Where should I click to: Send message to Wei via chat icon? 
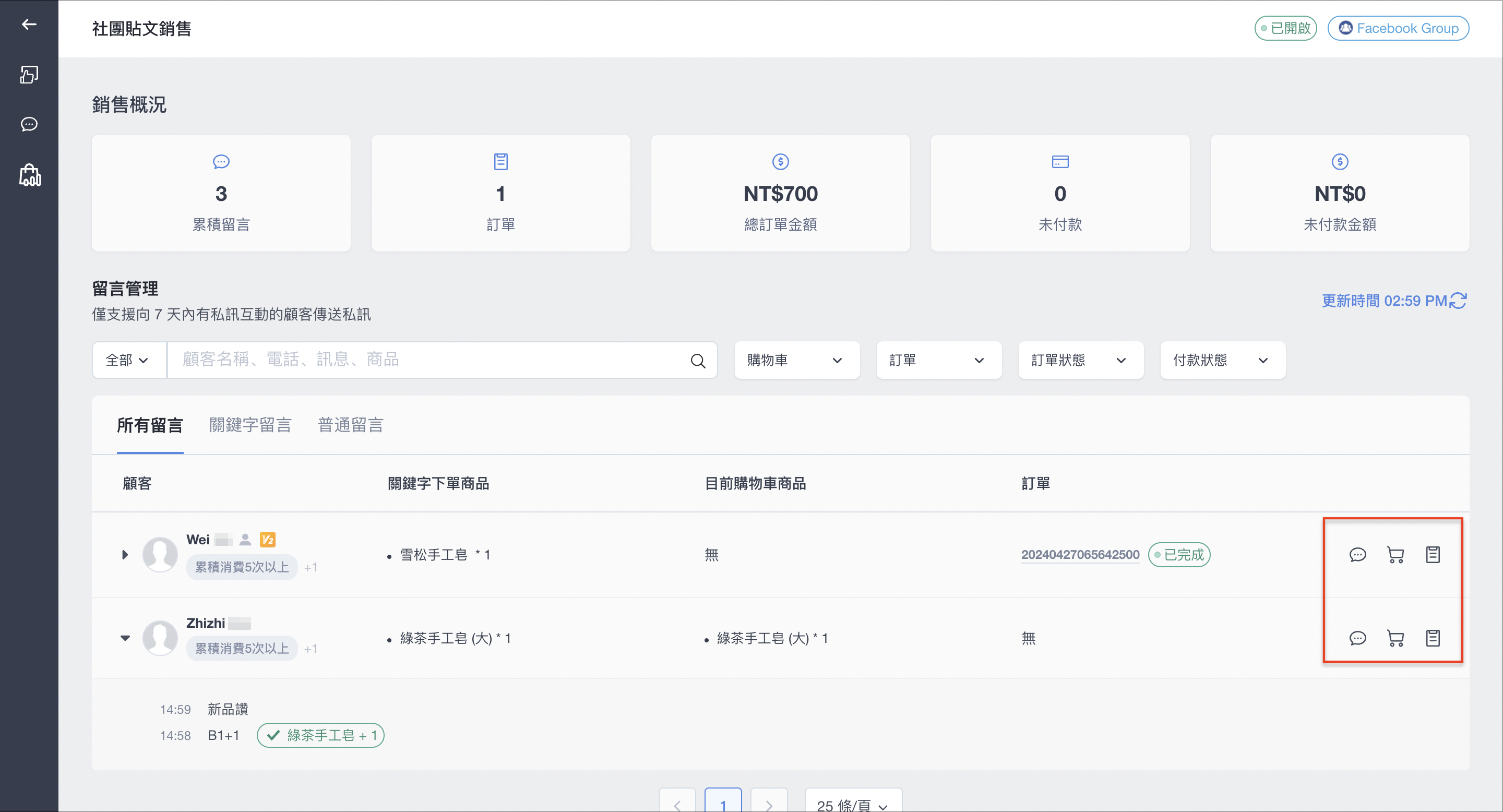1358,555
